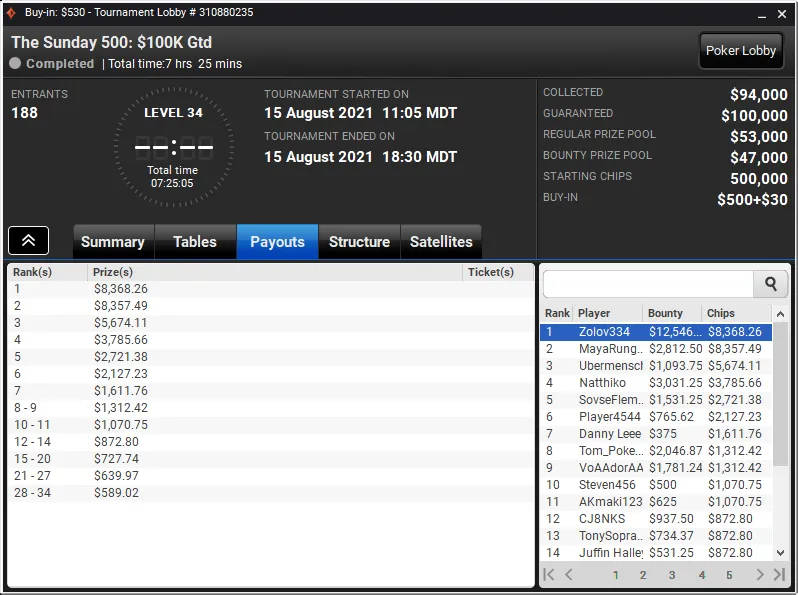
Task: Click the player search magnifier icon
Action: tap(770, 284)
